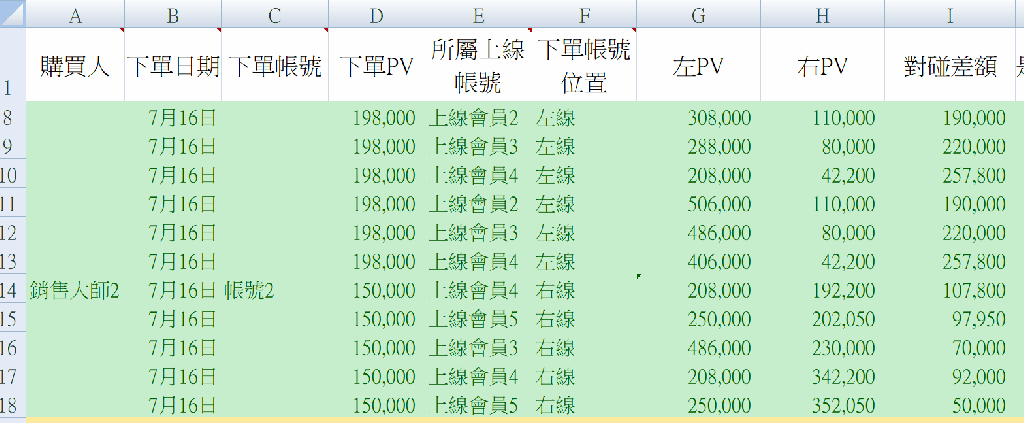Viewport: 1024px width, 423px height.
Task: Click 上線會員5 in row 18
Action: pyautogui.click(x=473, y=405)
